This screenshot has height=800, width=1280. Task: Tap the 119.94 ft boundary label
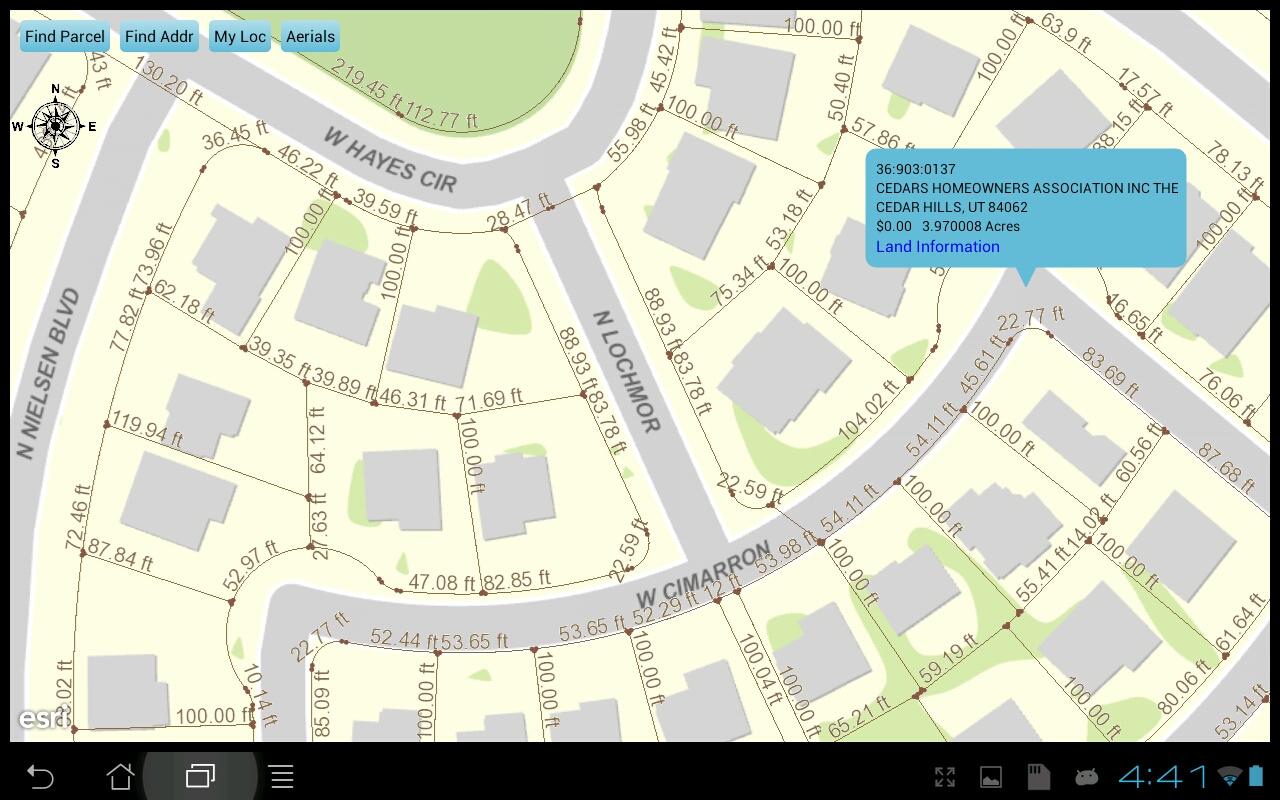coord(147,430)
